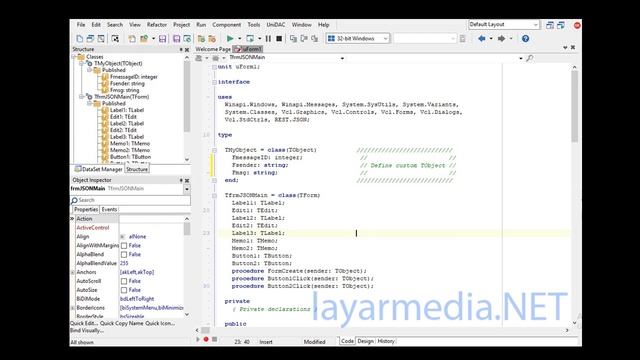Image resolution: width=640 pixels, height=360 pixels.
Task: Click the Save Desktop layout icon
Action: click(x=550, y=25)
